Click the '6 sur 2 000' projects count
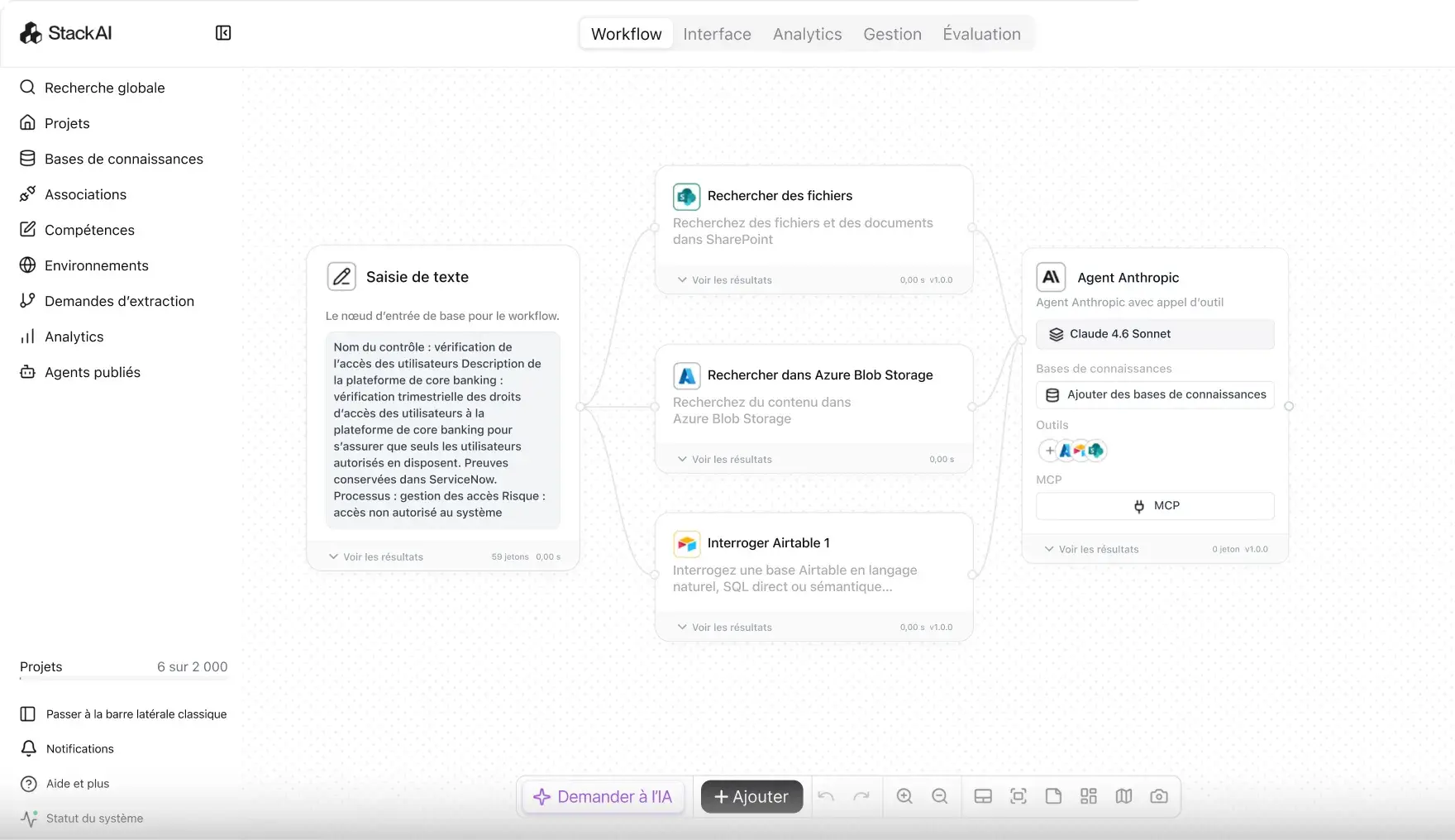Screen dimensions: 1455x840 (193, 666)
